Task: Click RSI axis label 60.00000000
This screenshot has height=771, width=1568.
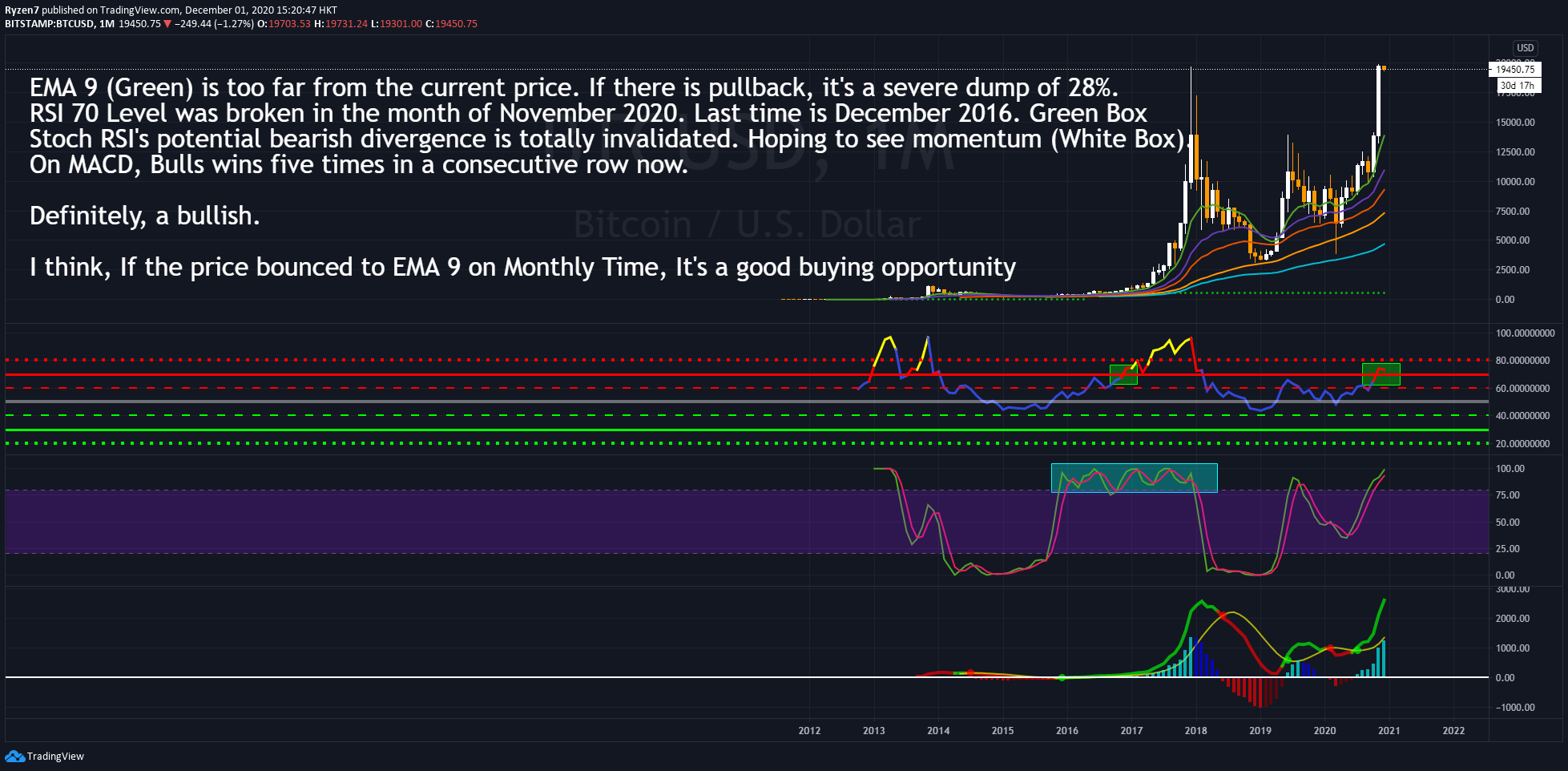Action: coord(1522,389)
